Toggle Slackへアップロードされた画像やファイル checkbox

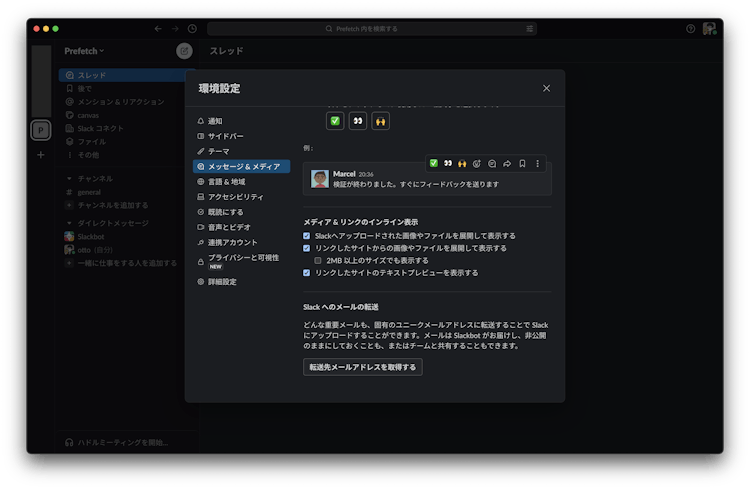(307, 236)
